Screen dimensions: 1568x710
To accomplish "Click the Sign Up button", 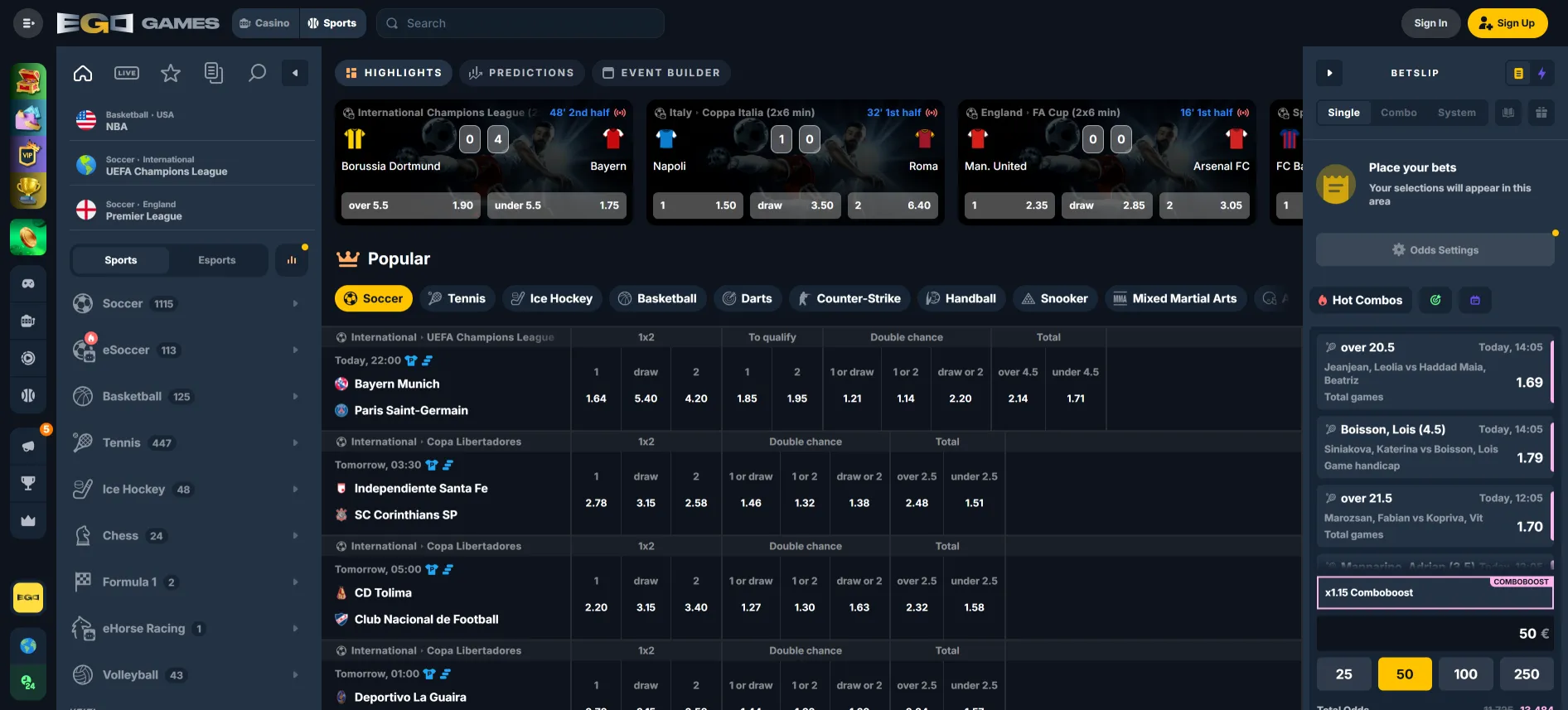I will tap(1508, 23).
